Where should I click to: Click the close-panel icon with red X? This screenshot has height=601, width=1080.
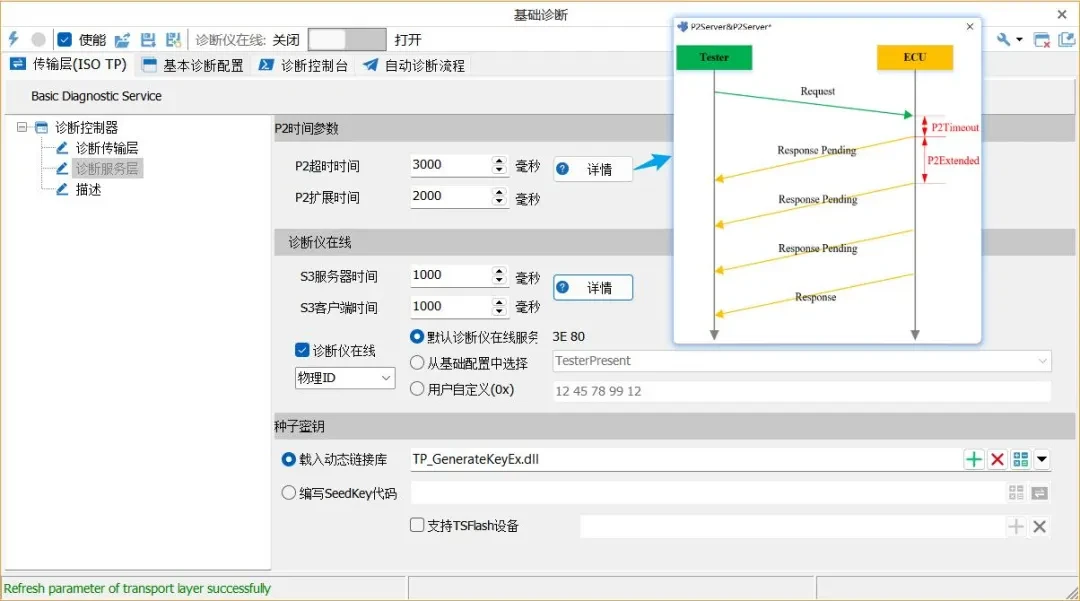click(1041, 39)
